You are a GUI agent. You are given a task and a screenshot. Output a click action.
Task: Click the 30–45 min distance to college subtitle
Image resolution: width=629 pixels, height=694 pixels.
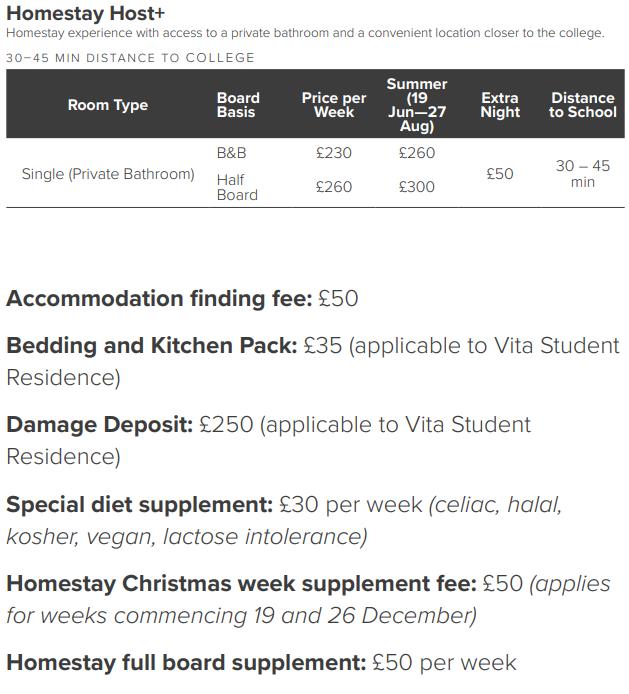coord(130,58)
